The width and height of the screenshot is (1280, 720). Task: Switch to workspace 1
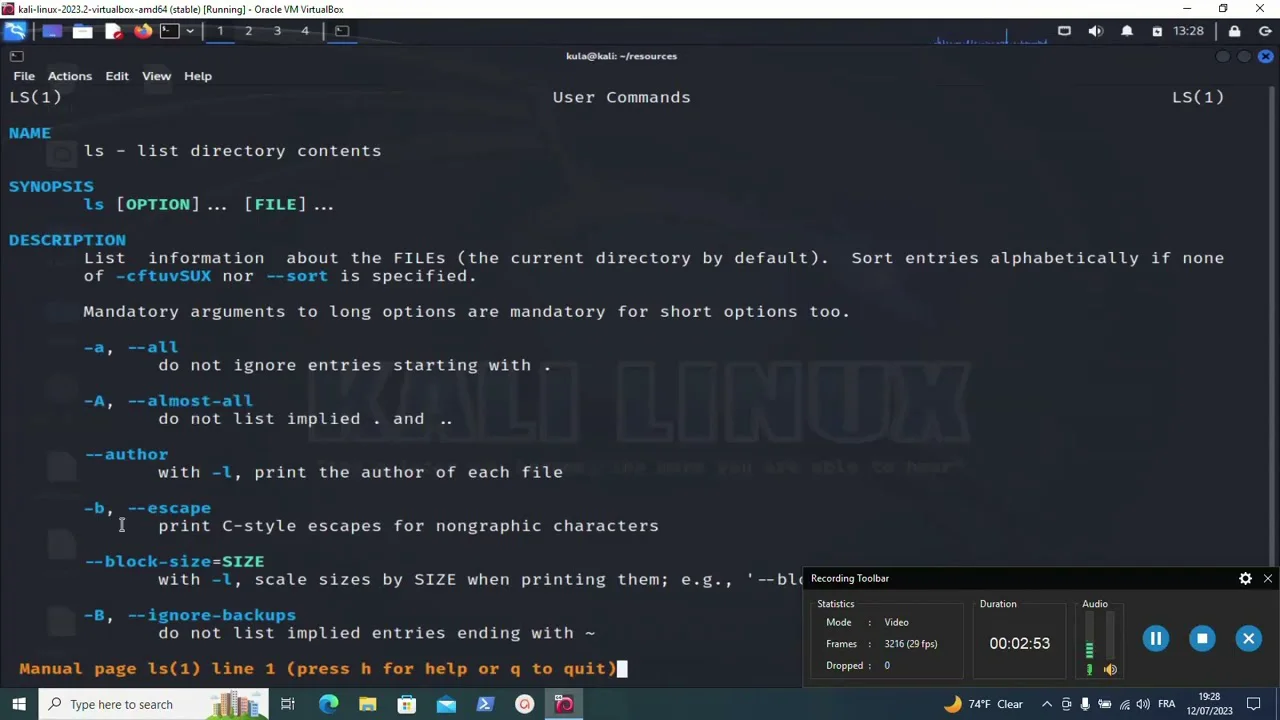point(220,31)
